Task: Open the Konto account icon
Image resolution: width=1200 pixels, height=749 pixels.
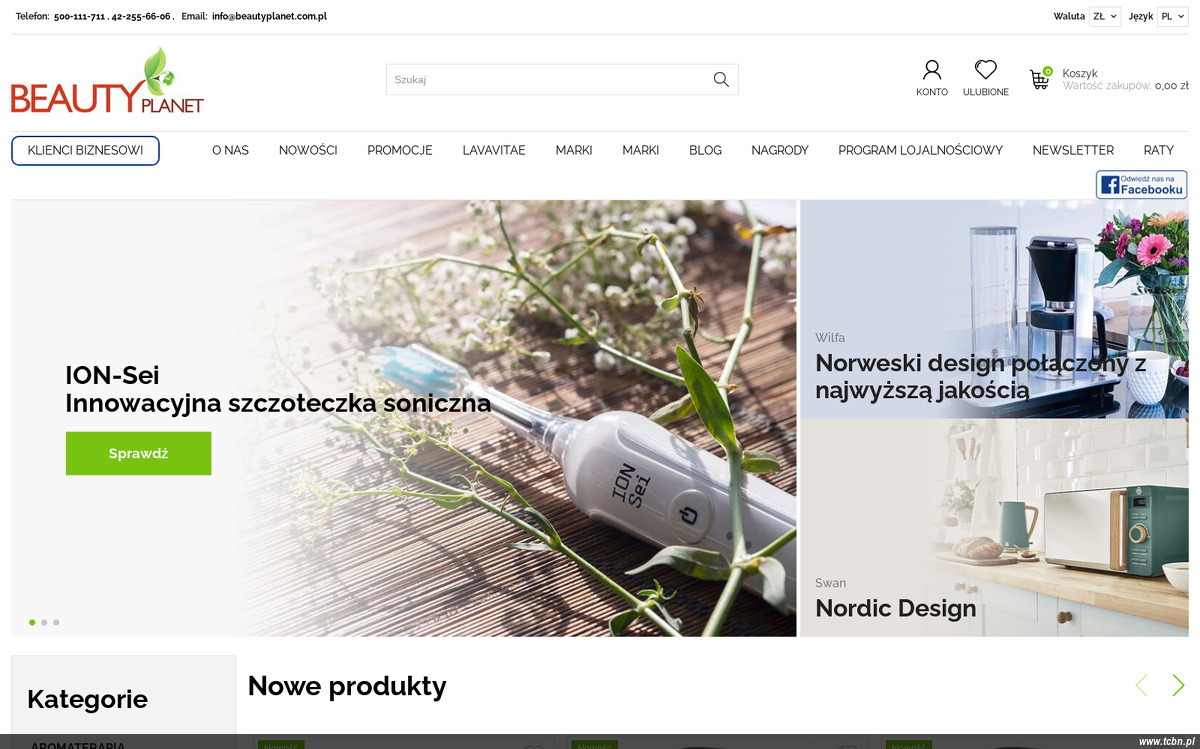Action: pos(932,70)
